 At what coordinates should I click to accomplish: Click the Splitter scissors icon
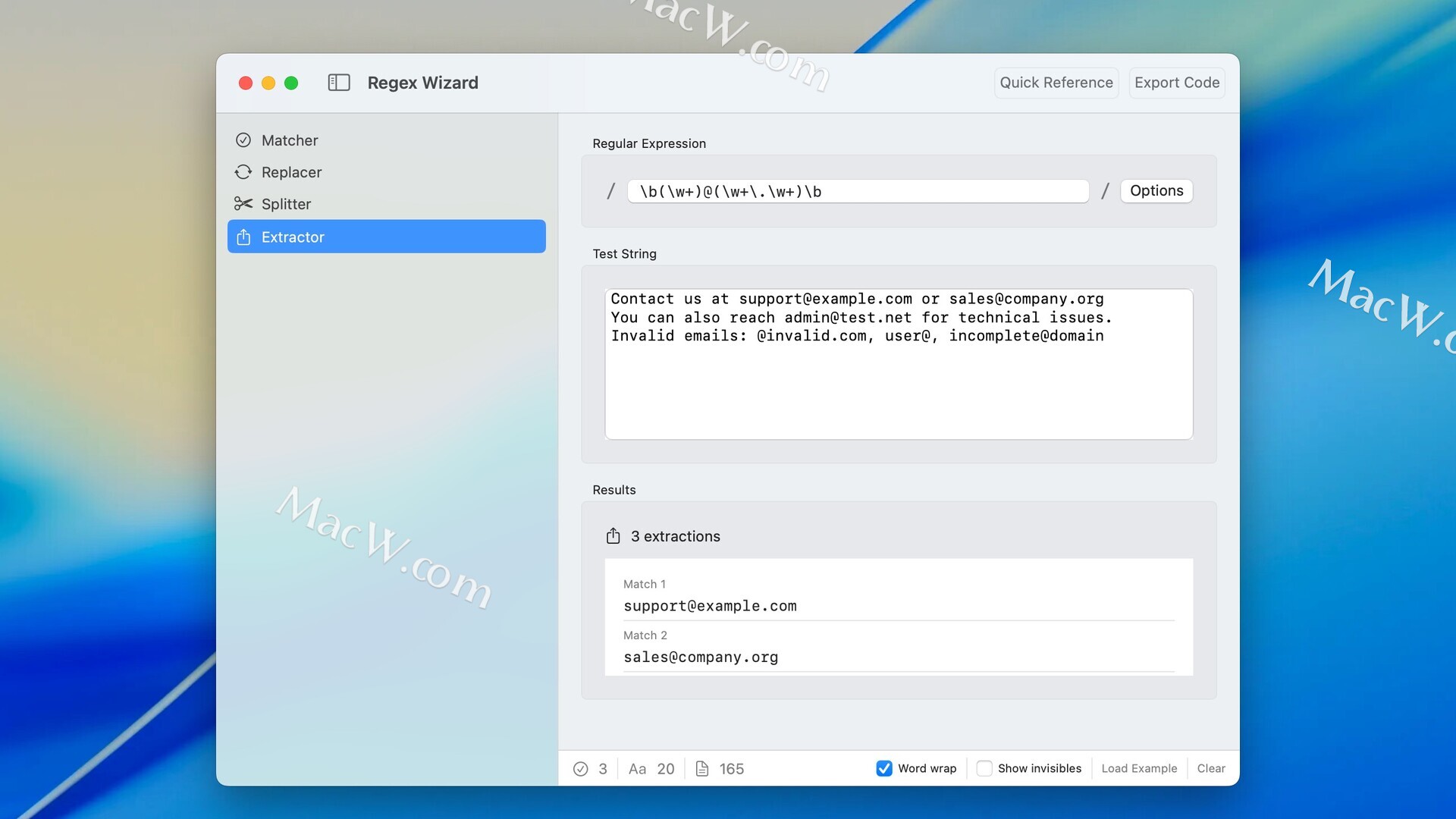coord(243,204)
